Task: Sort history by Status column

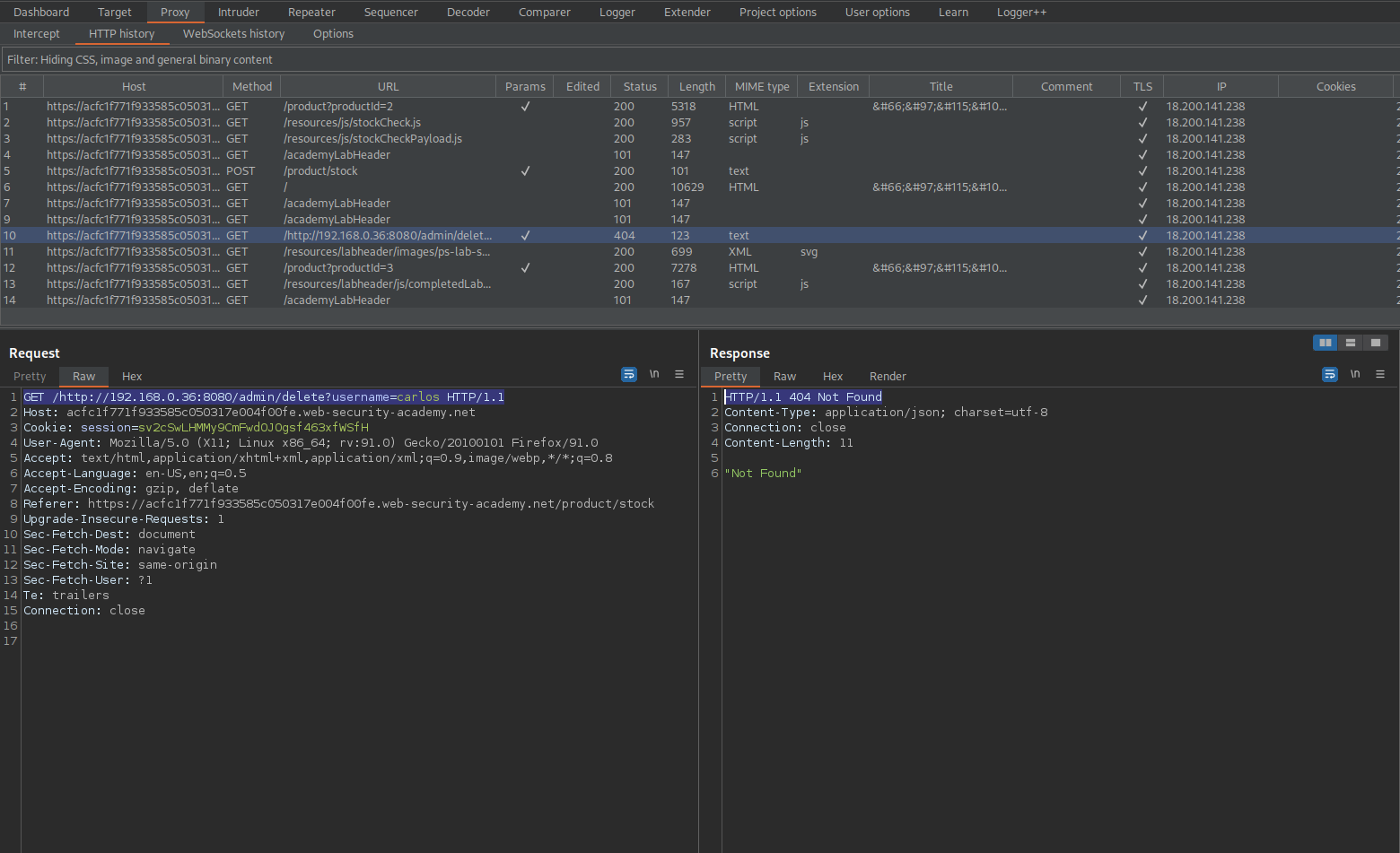Action: (x=640, y=86)
